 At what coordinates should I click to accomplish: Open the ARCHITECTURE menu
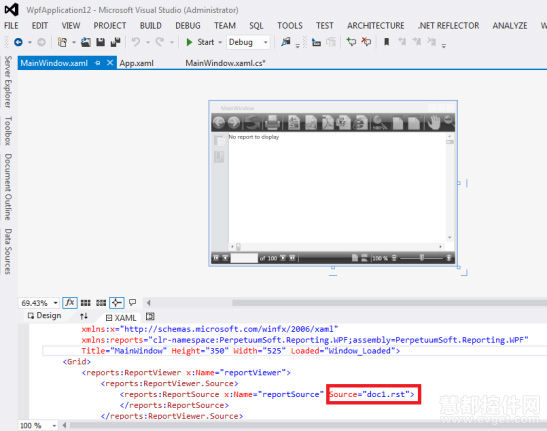(376, 26)
